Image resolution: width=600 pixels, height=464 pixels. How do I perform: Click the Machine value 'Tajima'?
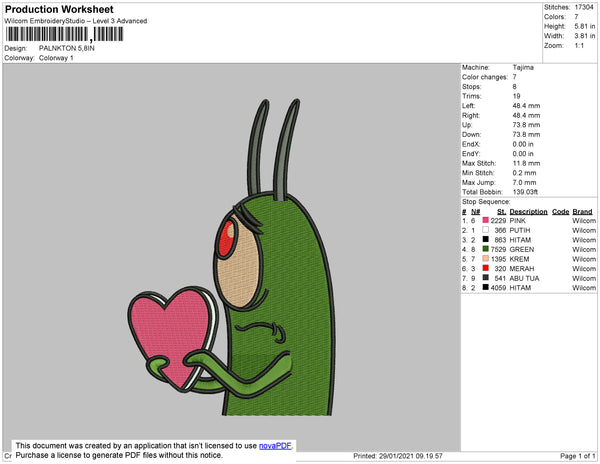[523, 67]
